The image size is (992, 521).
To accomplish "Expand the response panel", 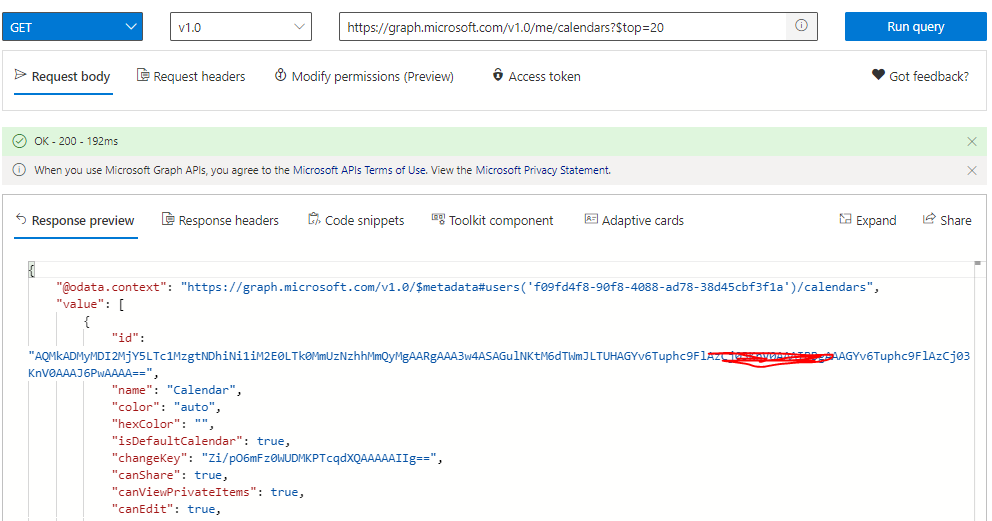I will click(x=867, y=220).
